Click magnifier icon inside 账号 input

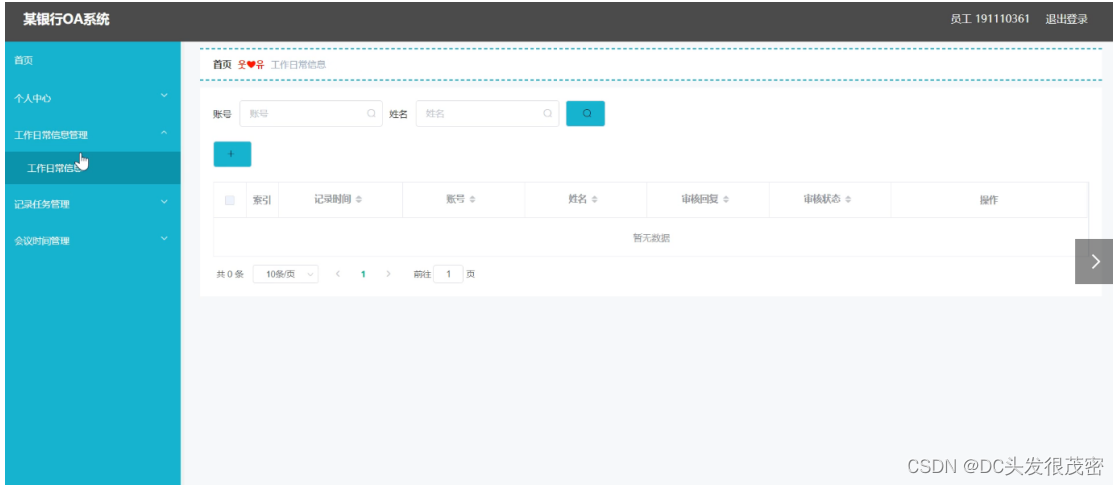pyautogui.click(x=371, y=113)
